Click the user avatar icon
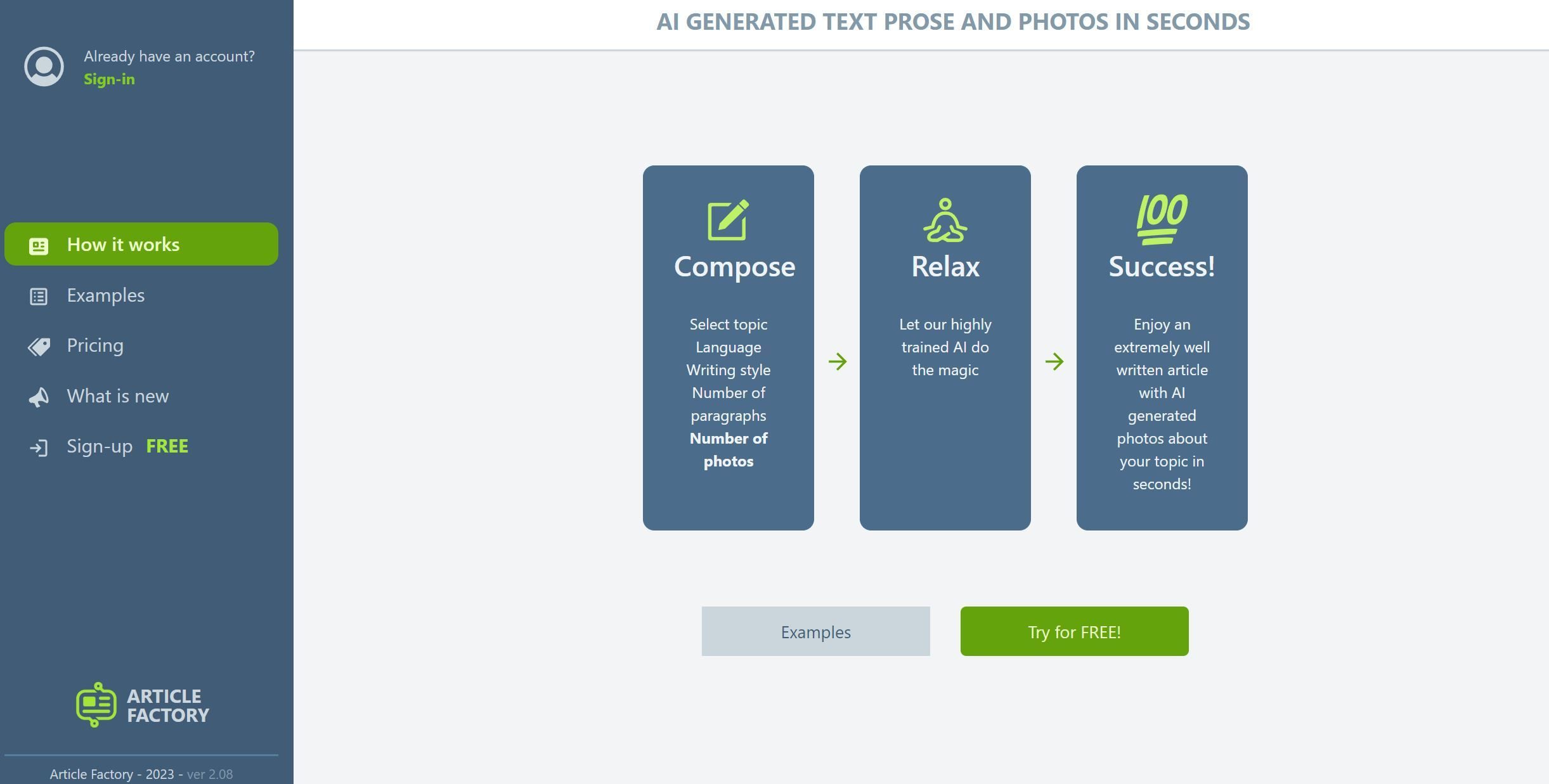The image size is (1549, 784). click(44, 67)
